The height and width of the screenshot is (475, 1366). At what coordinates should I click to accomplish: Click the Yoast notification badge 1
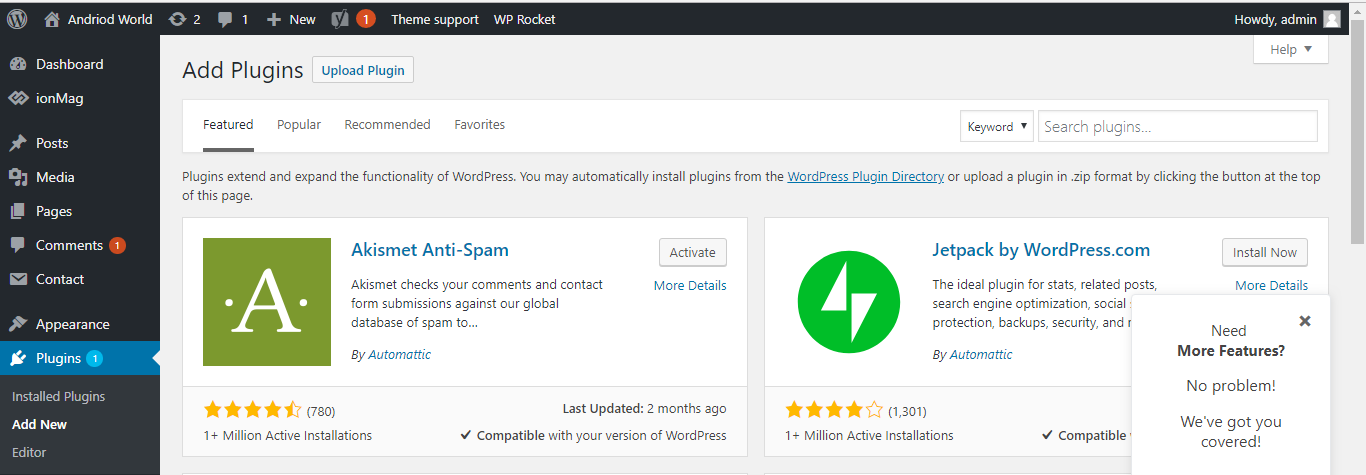[x=366, y=19]
